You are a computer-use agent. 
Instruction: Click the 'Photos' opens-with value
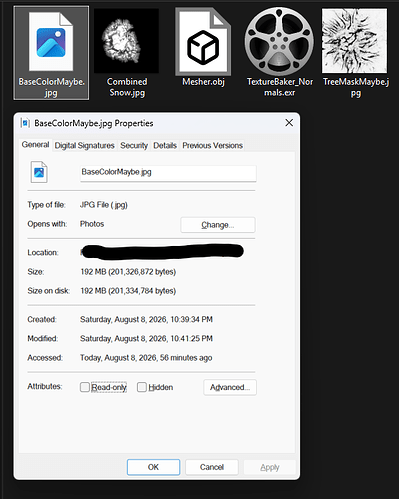(x=92, y=224)
